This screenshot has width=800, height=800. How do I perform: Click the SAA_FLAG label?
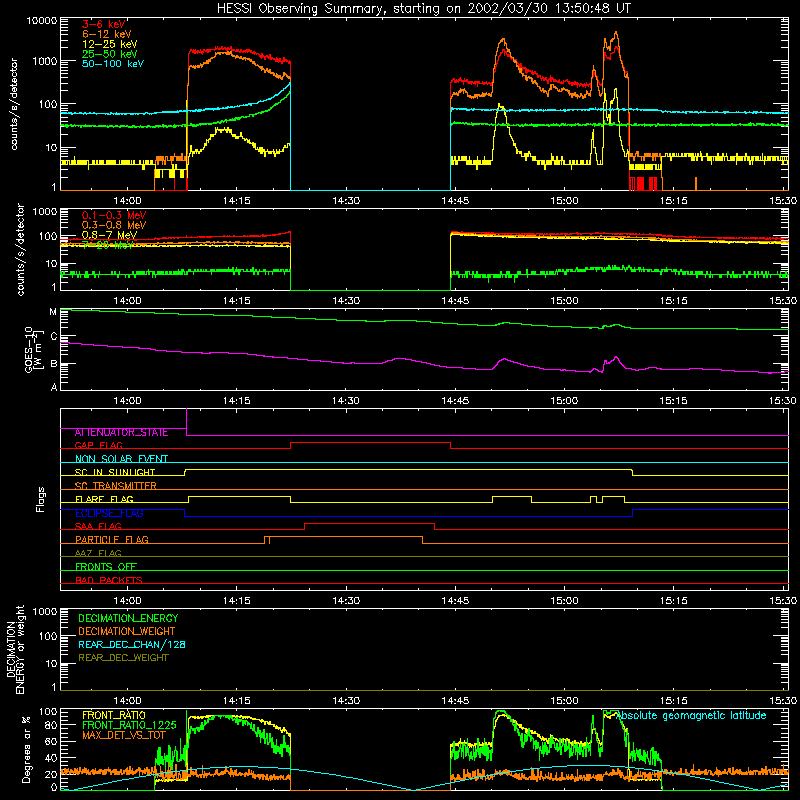tap(98, 526)
